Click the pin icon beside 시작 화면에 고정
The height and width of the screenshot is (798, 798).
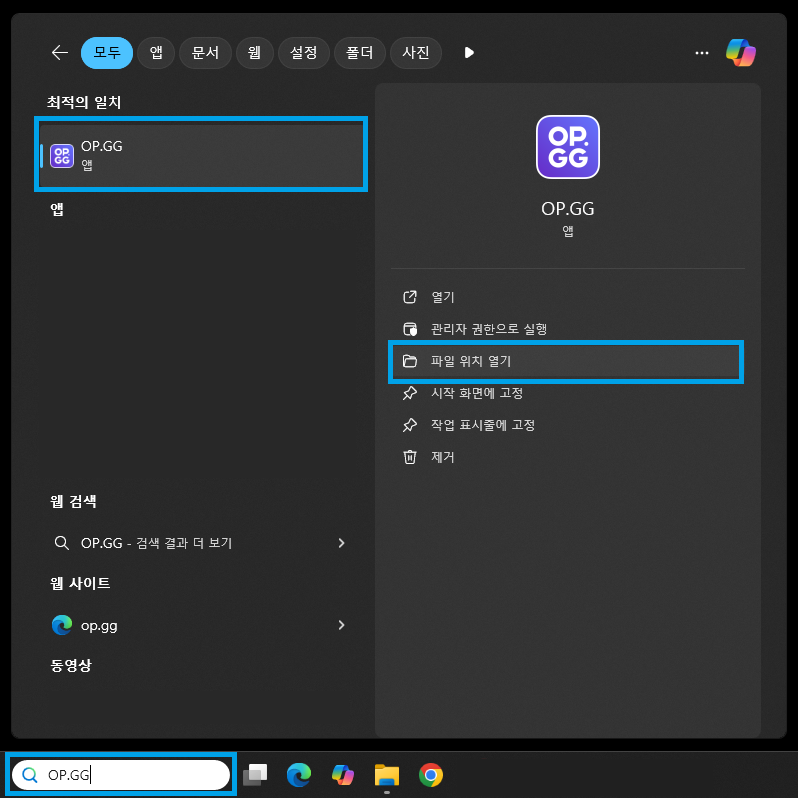coord(410,393)
